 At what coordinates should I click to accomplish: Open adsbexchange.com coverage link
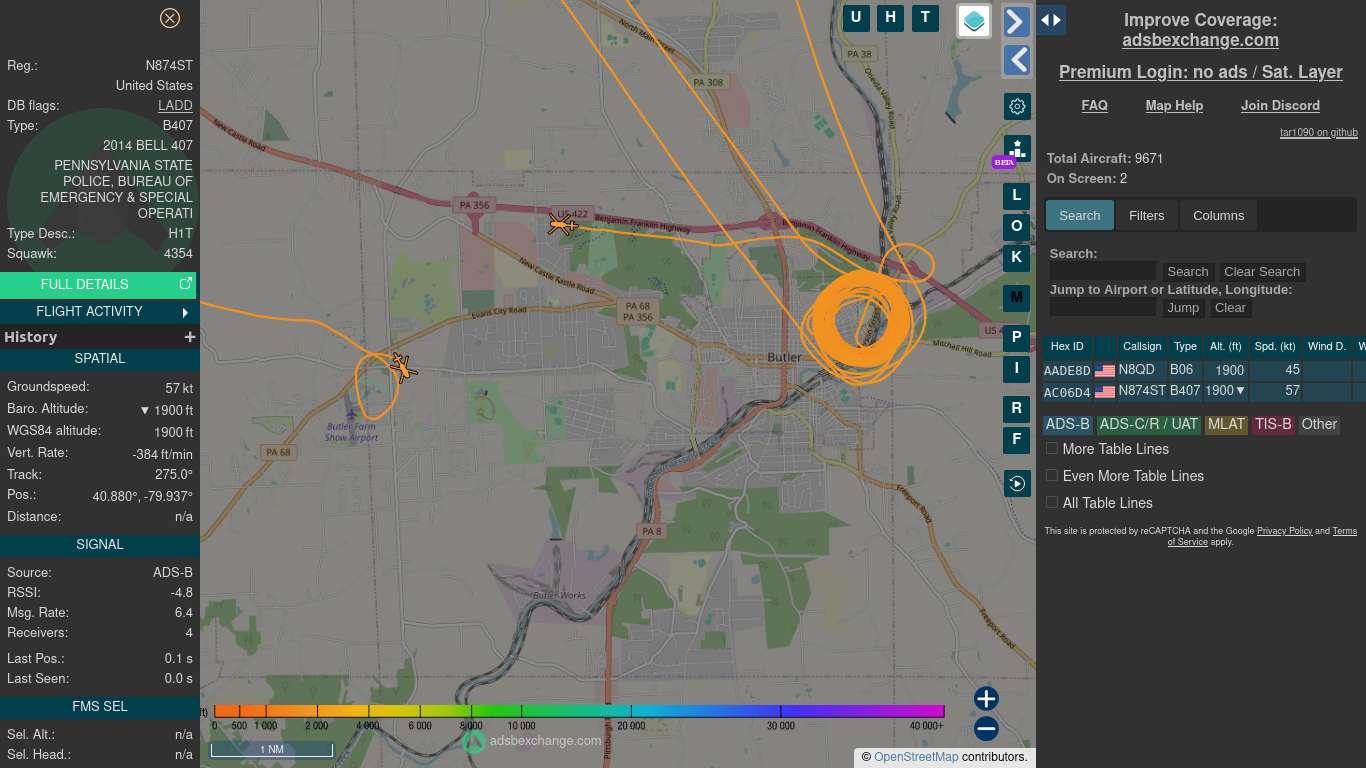(1200, 40)
